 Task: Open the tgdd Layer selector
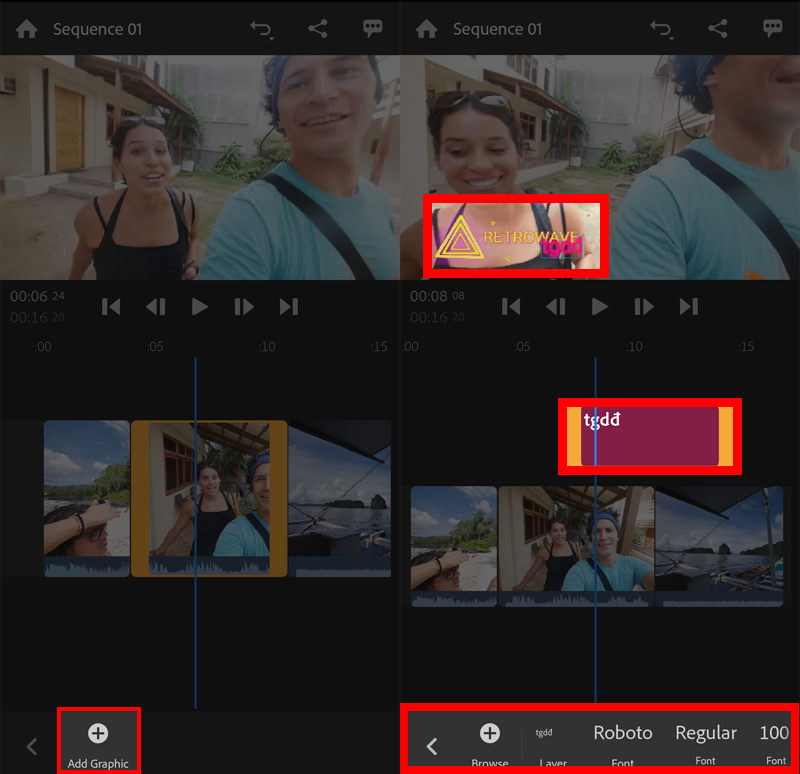pos(545,740)
